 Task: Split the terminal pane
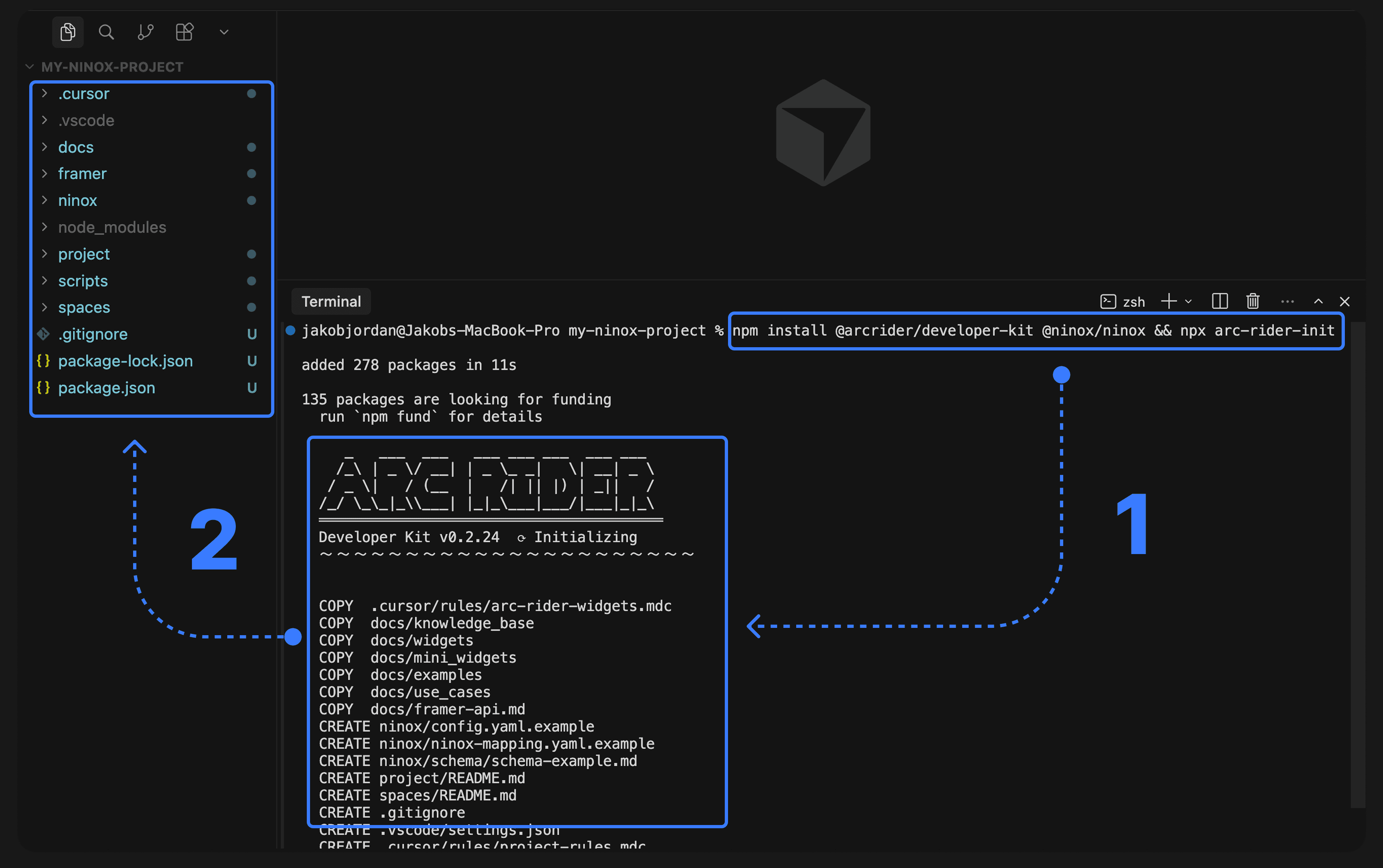point(1220,301)
